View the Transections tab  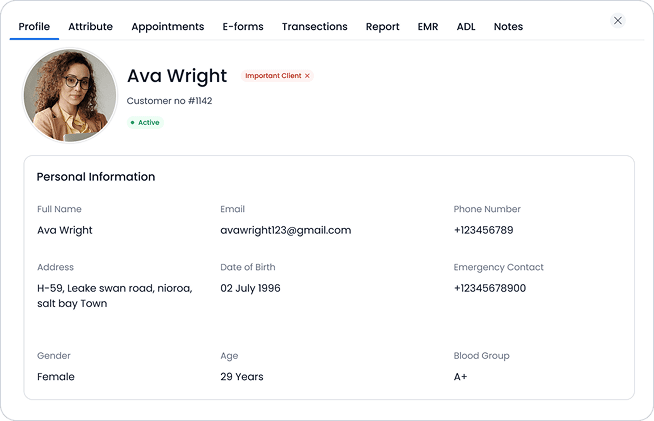(314, 26)
